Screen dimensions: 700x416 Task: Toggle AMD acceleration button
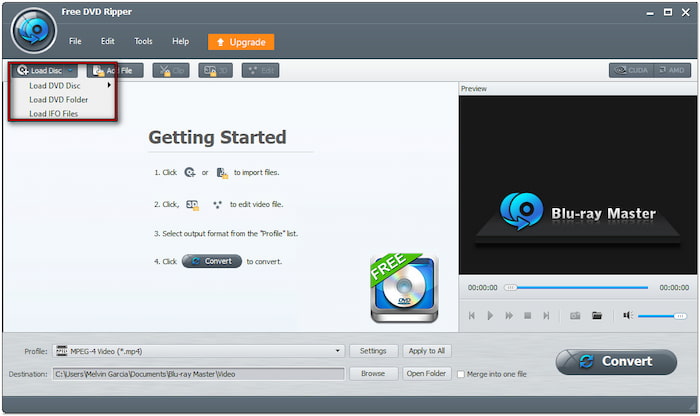[x=672, y=71]
